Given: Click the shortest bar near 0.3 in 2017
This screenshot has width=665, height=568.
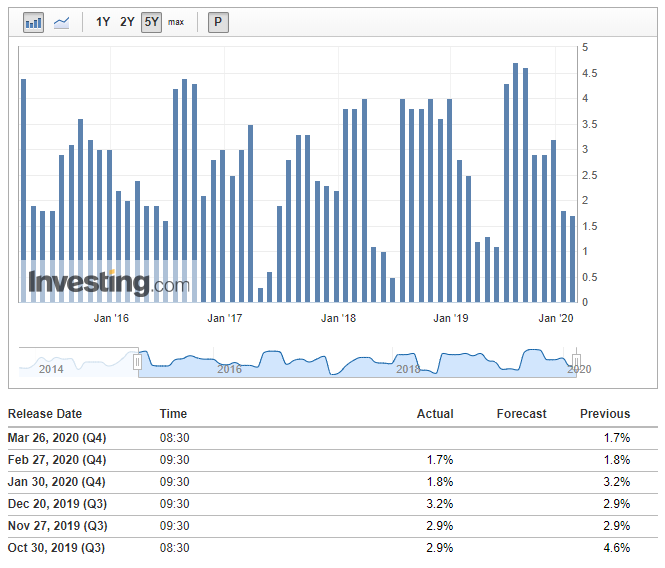Looking at the screenshot, I should (x=260, y=295).
